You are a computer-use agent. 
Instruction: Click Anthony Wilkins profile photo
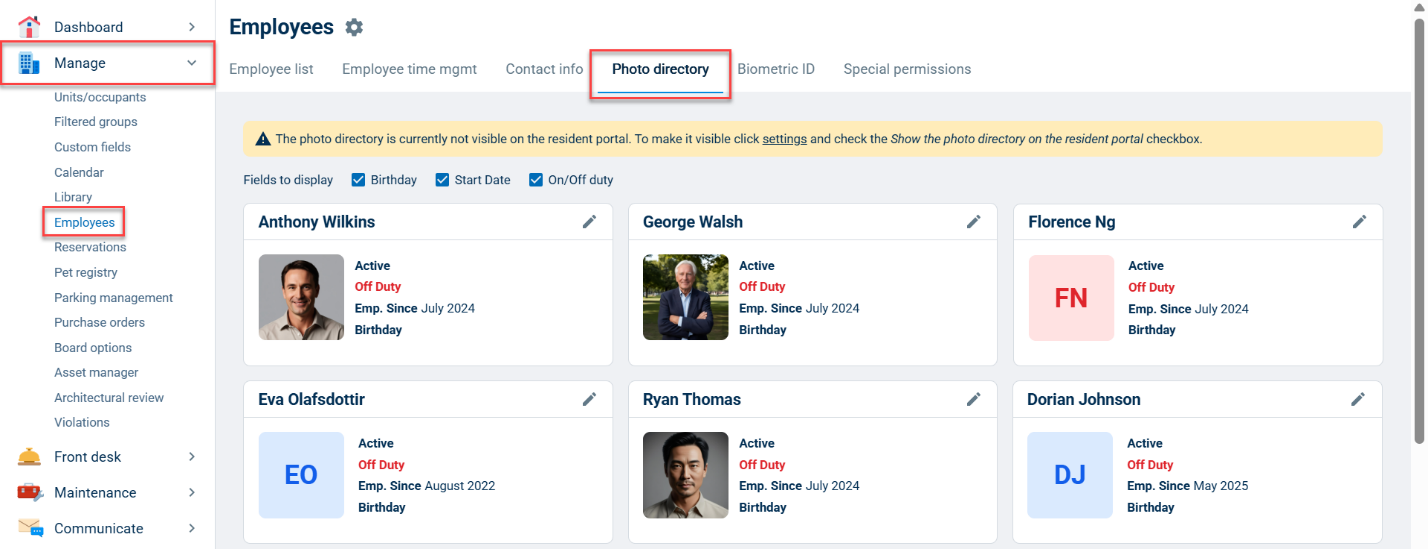301,297
